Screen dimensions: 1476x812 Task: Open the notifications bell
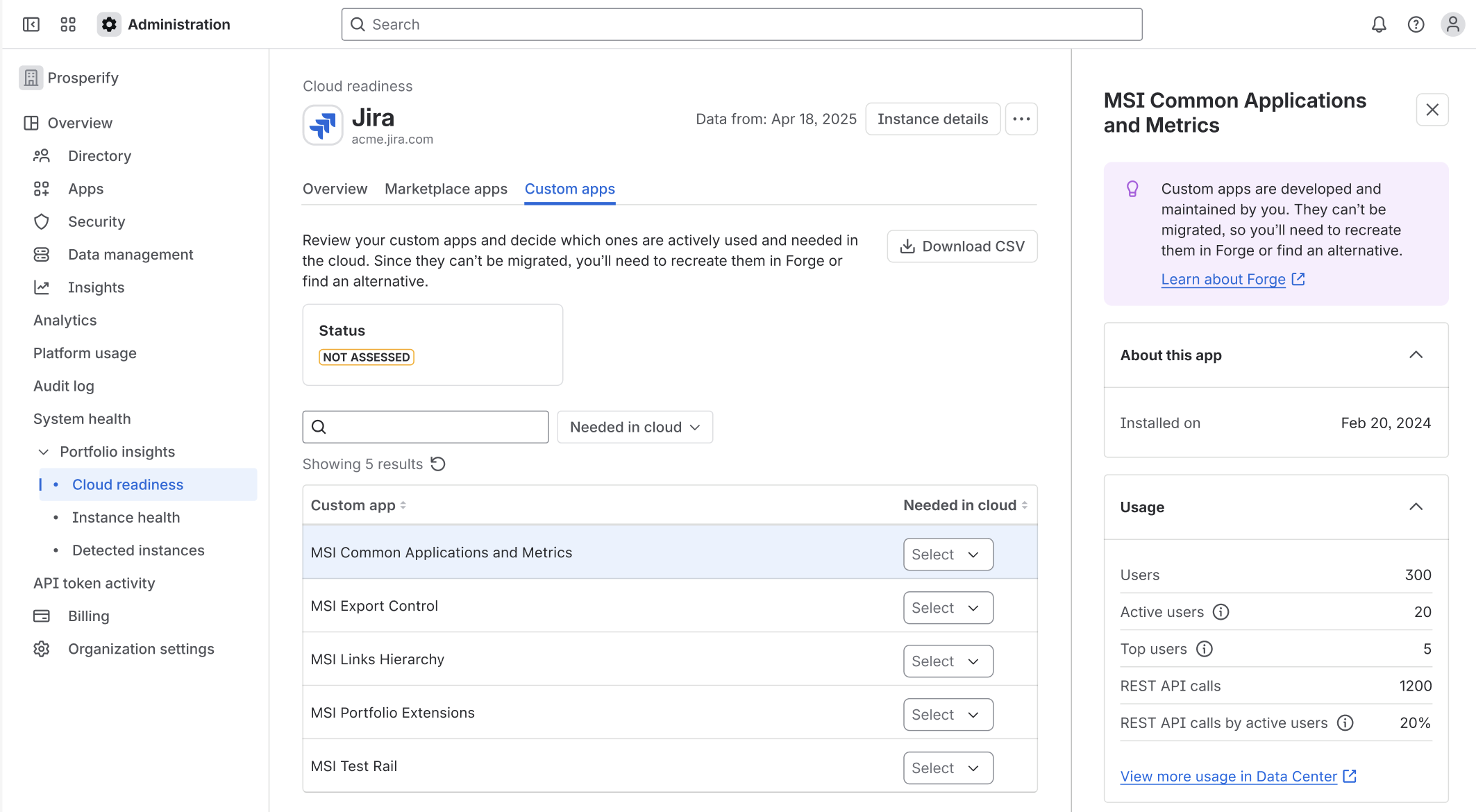(x=1379, y=24)
